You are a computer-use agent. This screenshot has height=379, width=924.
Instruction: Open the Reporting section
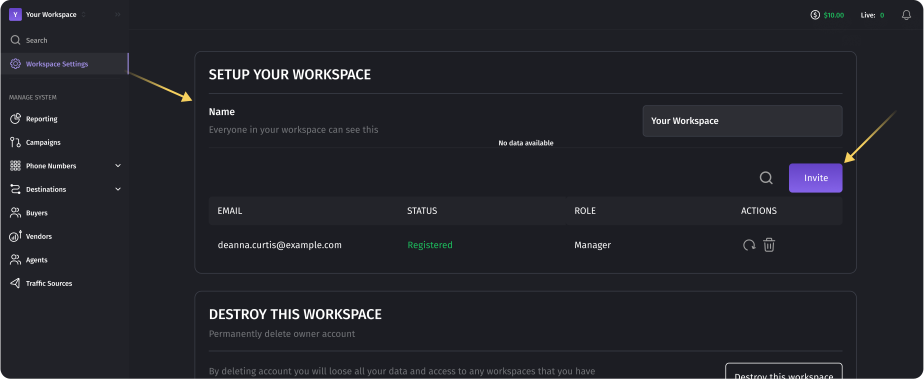coord(42,119)
